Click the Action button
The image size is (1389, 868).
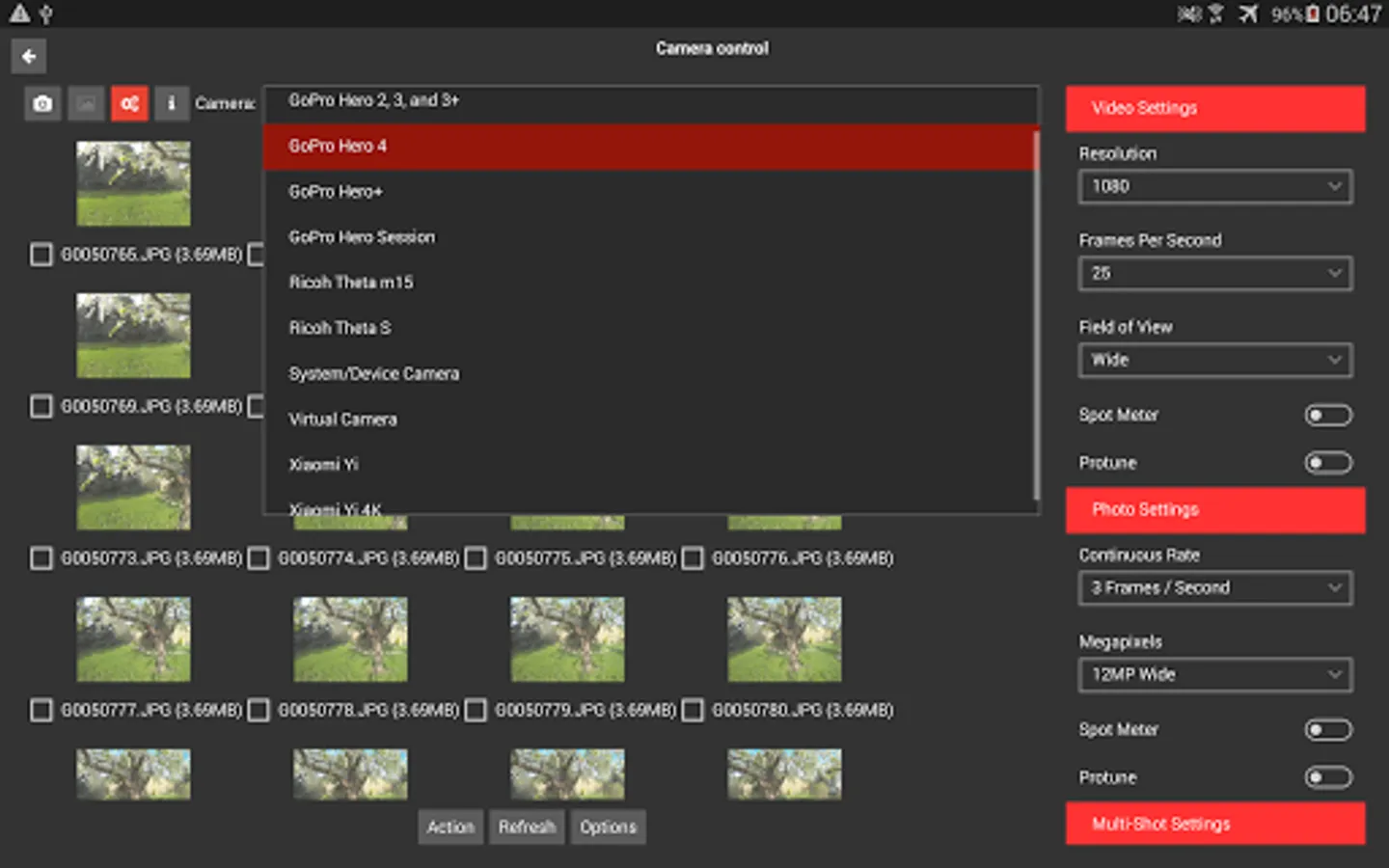450,827
